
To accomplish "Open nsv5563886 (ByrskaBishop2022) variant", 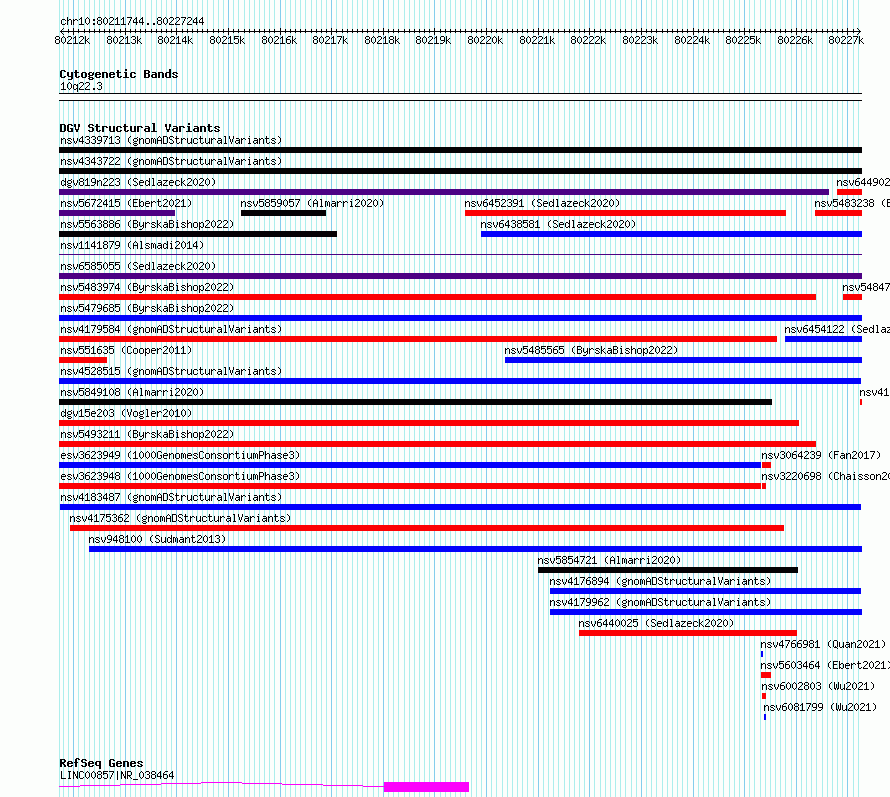I will point(147,224).
